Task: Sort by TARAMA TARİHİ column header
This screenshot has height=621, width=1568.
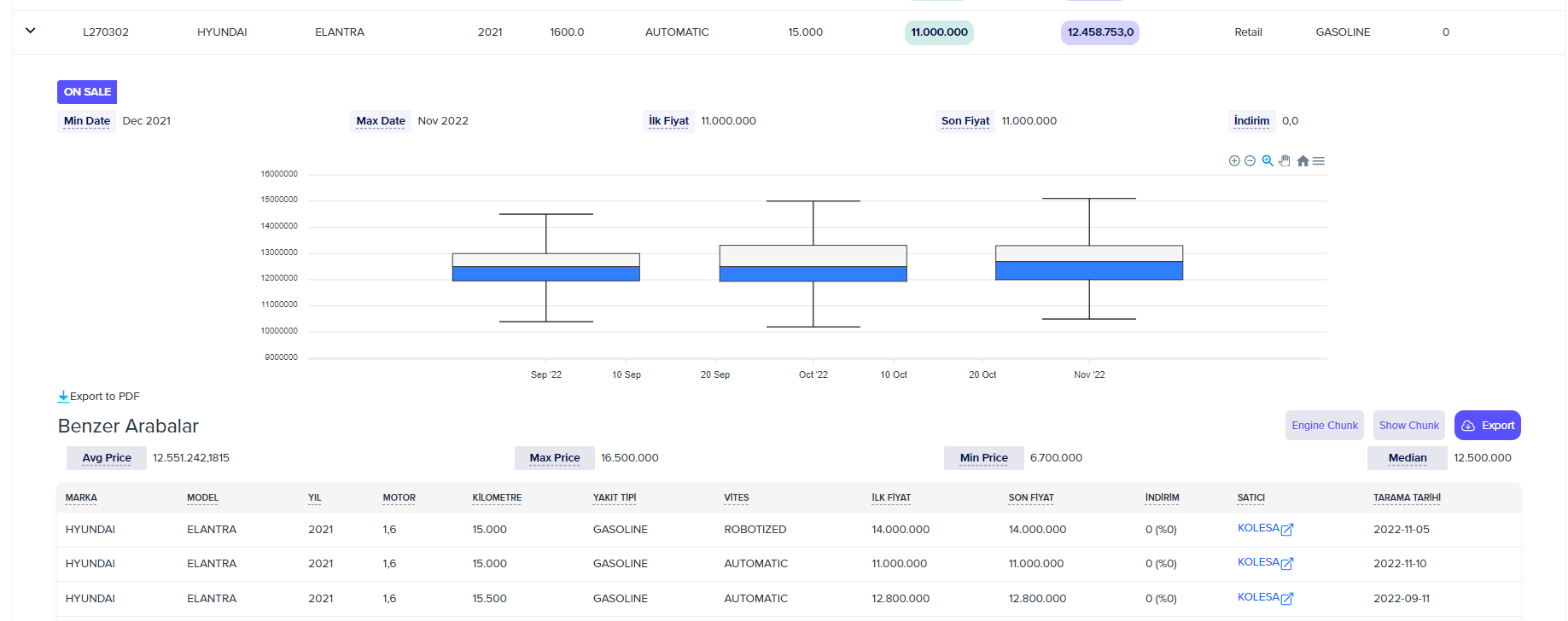Action: tap(1407, 497)
